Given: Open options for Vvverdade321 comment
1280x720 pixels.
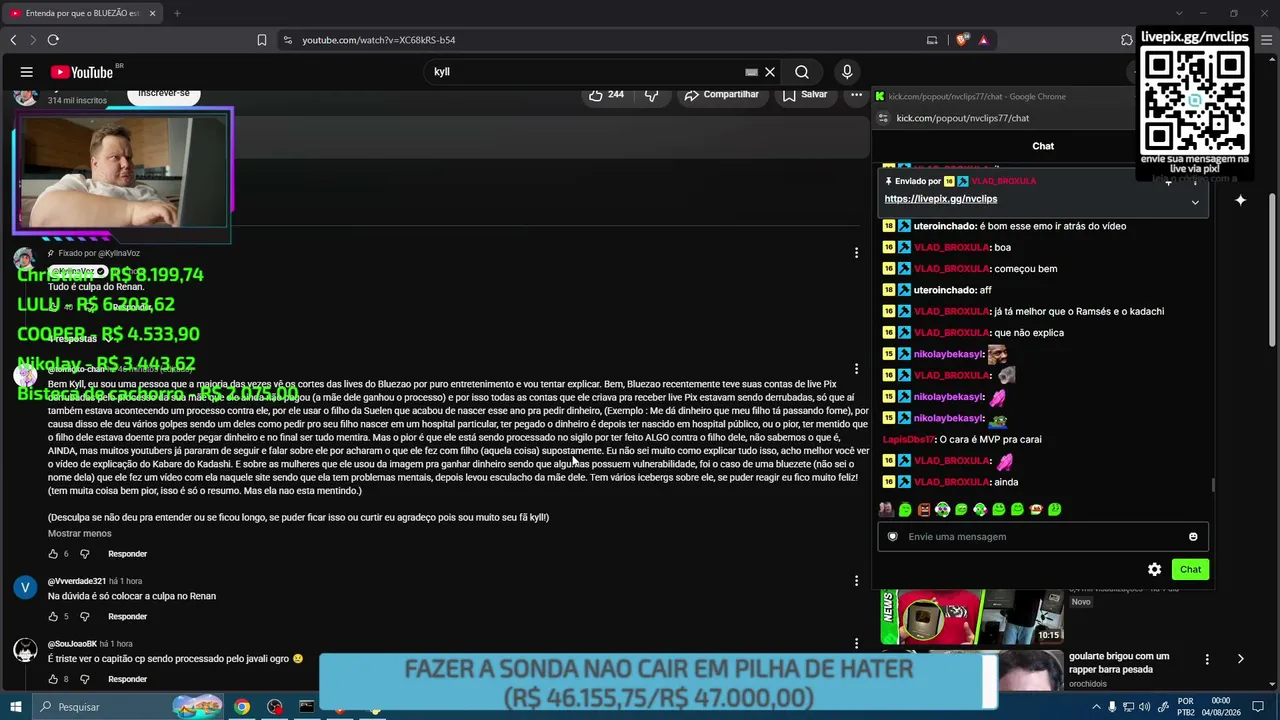Looking at the screenshot, I should 856,580.
